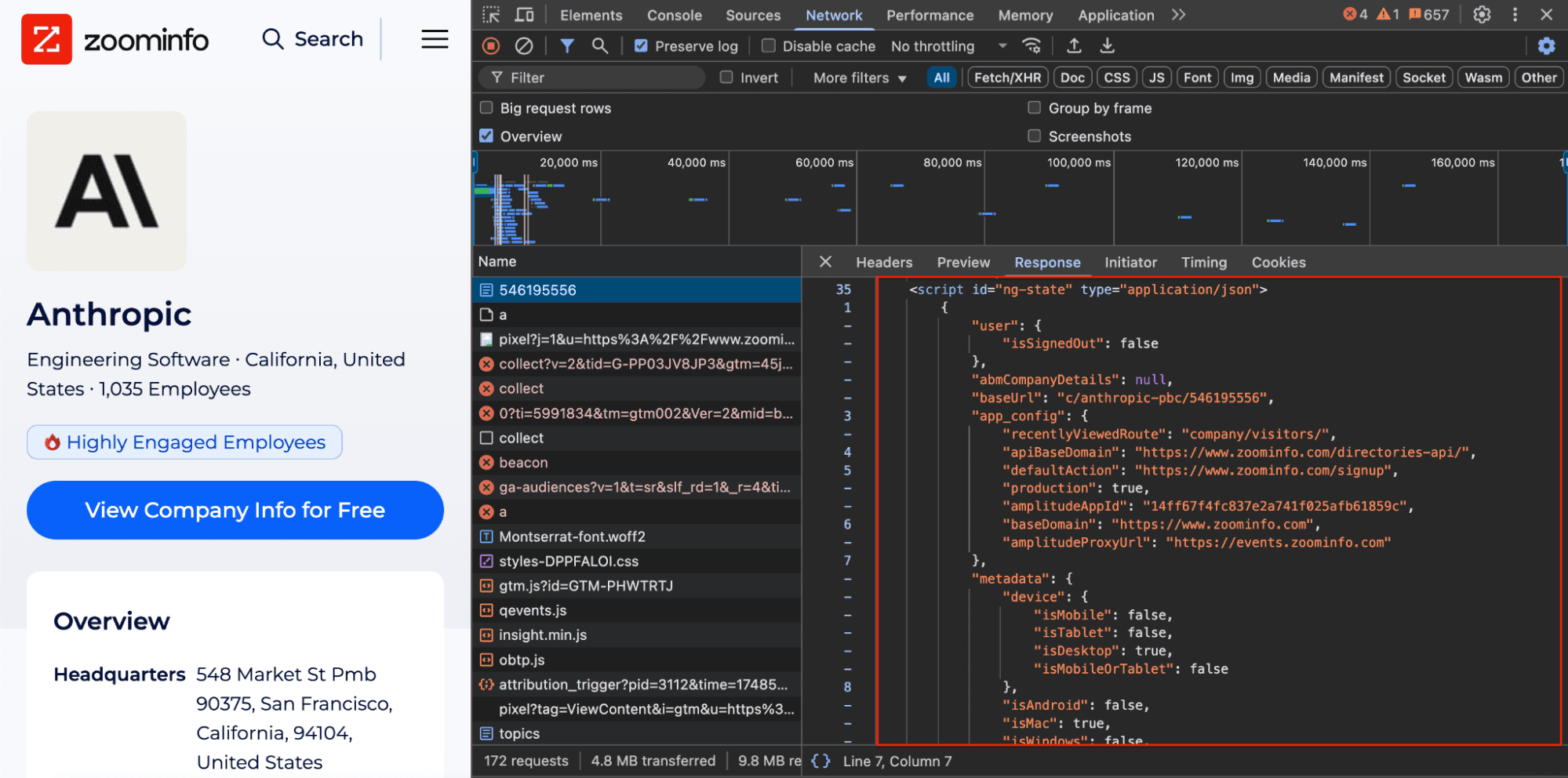Filter requests by Img type
The image size is (1568, 778).
click(1242, 78)
